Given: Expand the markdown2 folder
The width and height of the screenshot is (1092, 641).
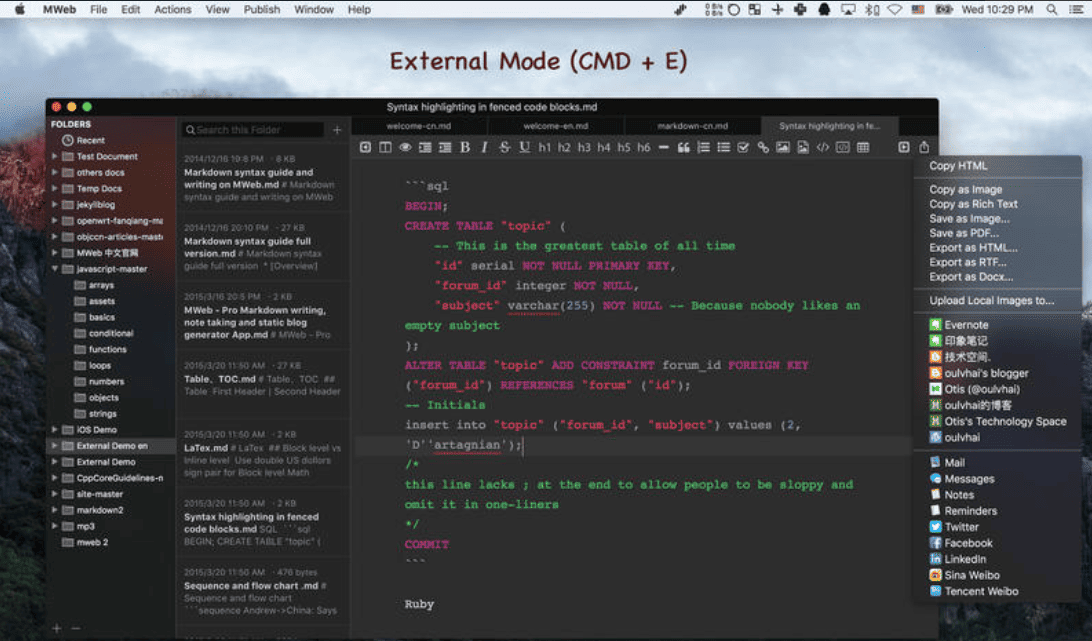Looking at the screenshot, I should click(54, 510).
